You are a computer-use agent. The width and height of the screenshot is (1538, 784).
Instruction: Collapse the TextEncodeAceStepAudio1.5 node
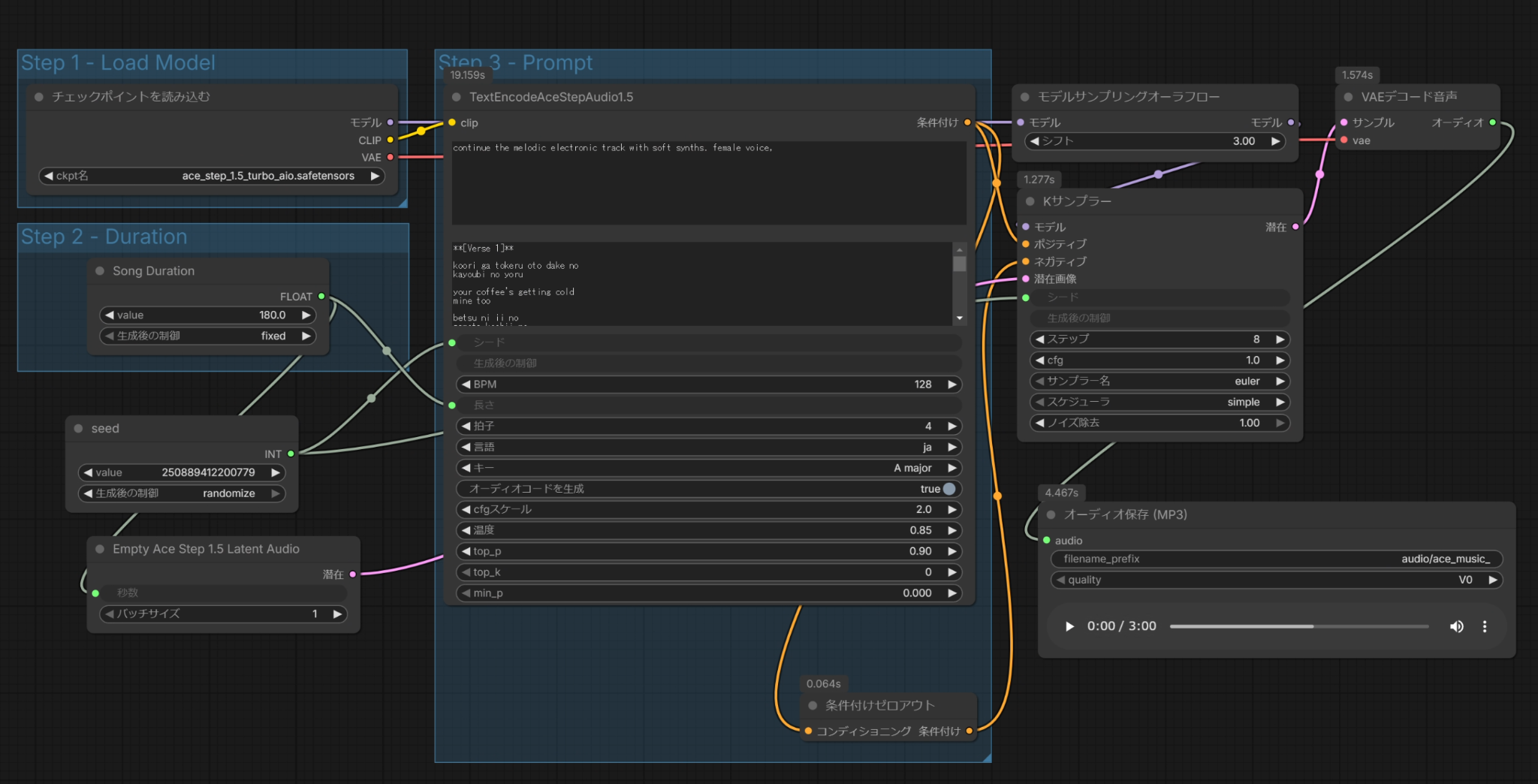[x=456, y=97]
